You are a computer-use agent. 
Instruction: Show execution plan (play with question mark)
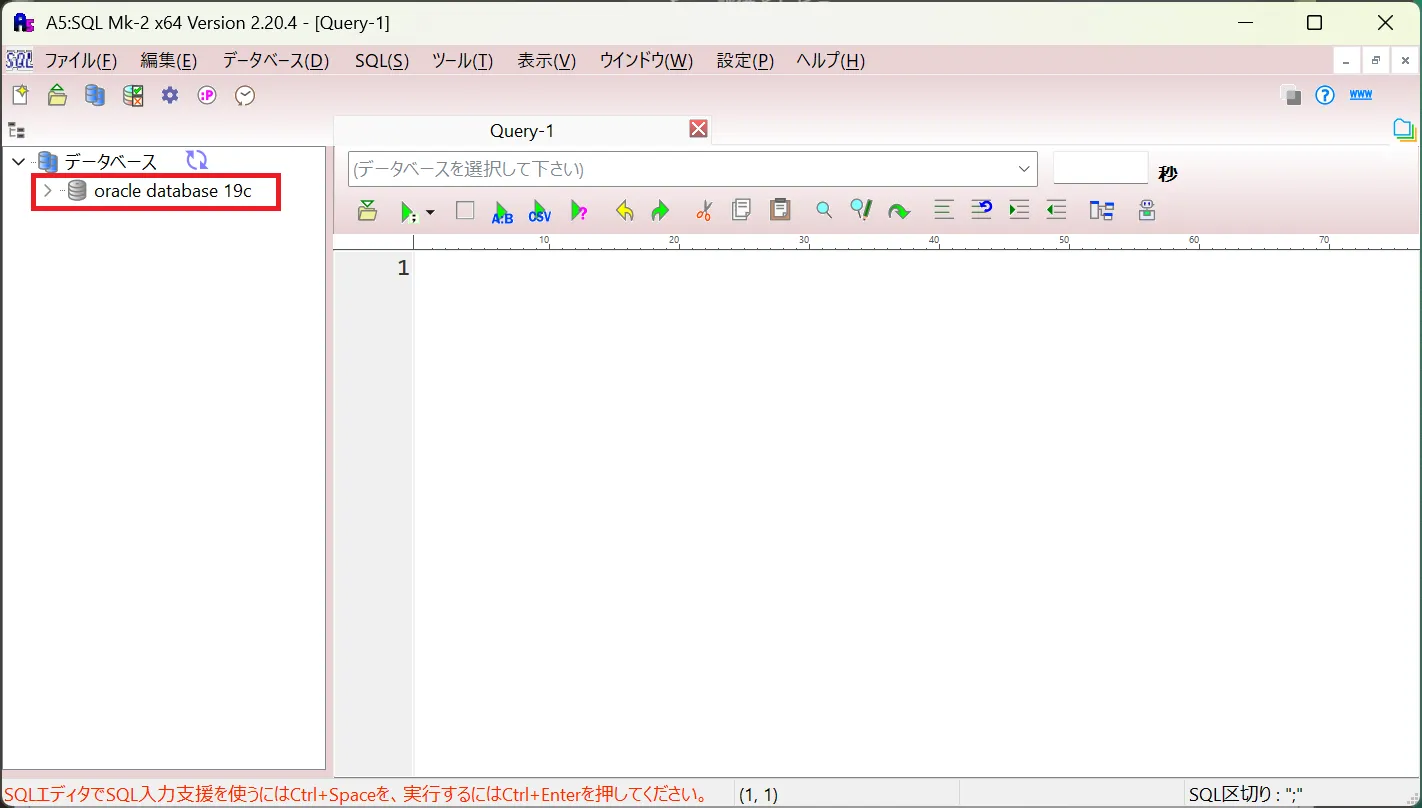(579, 211)
